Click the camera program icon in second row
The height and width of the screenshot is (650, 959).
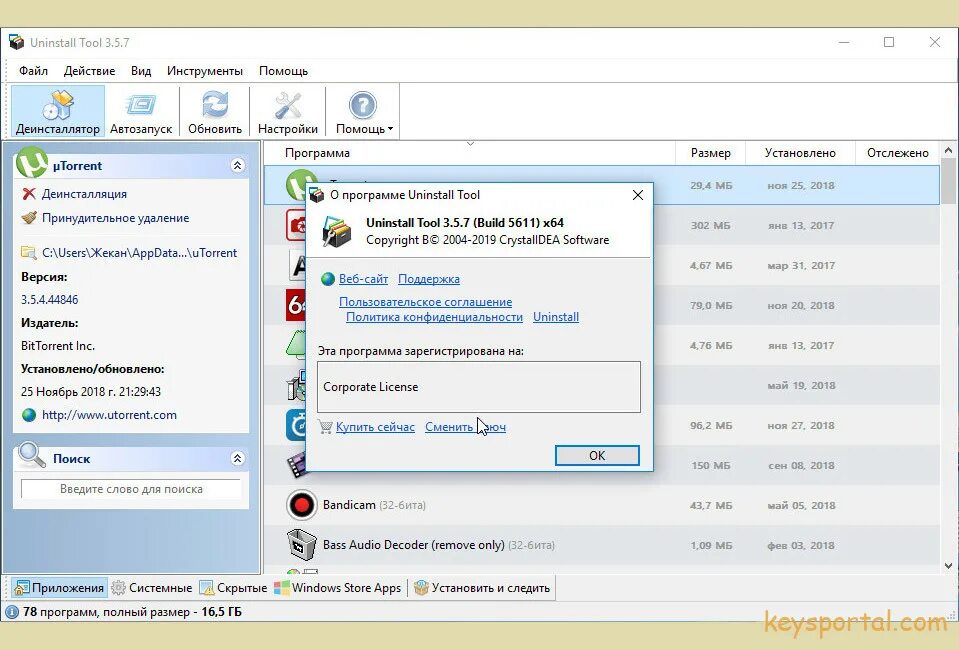tap(295, 225)
